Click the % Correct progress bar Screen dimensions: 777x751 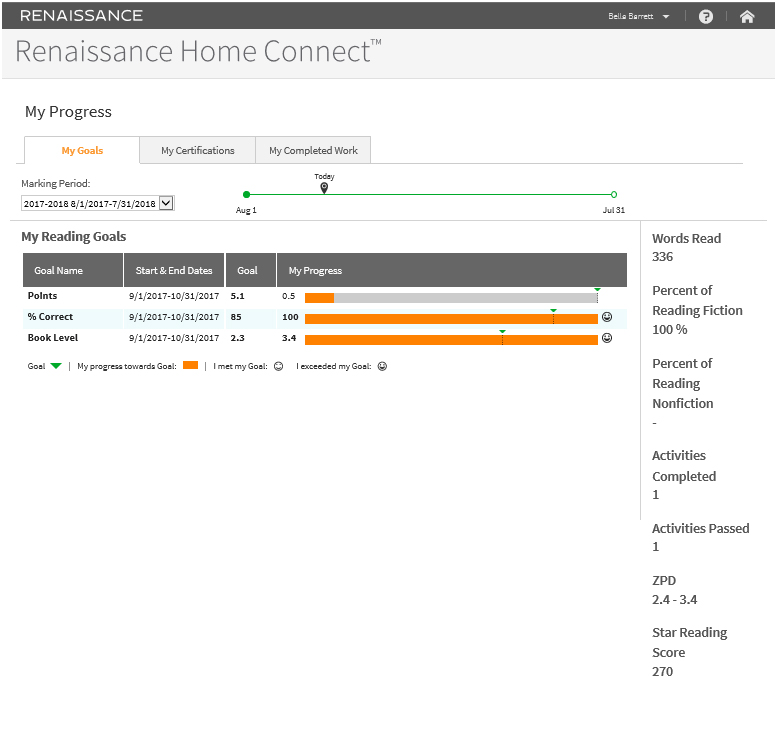tap(451, 319)
